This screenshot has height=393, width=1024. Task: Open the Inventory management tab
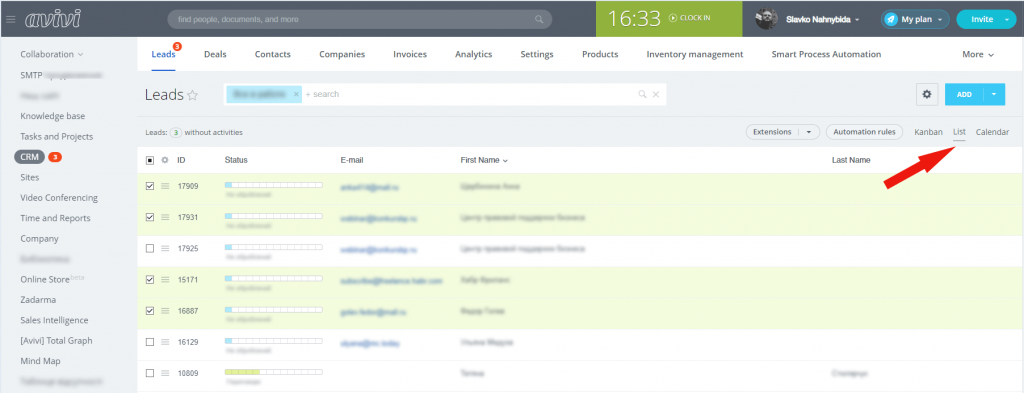[x=695, y=55]
